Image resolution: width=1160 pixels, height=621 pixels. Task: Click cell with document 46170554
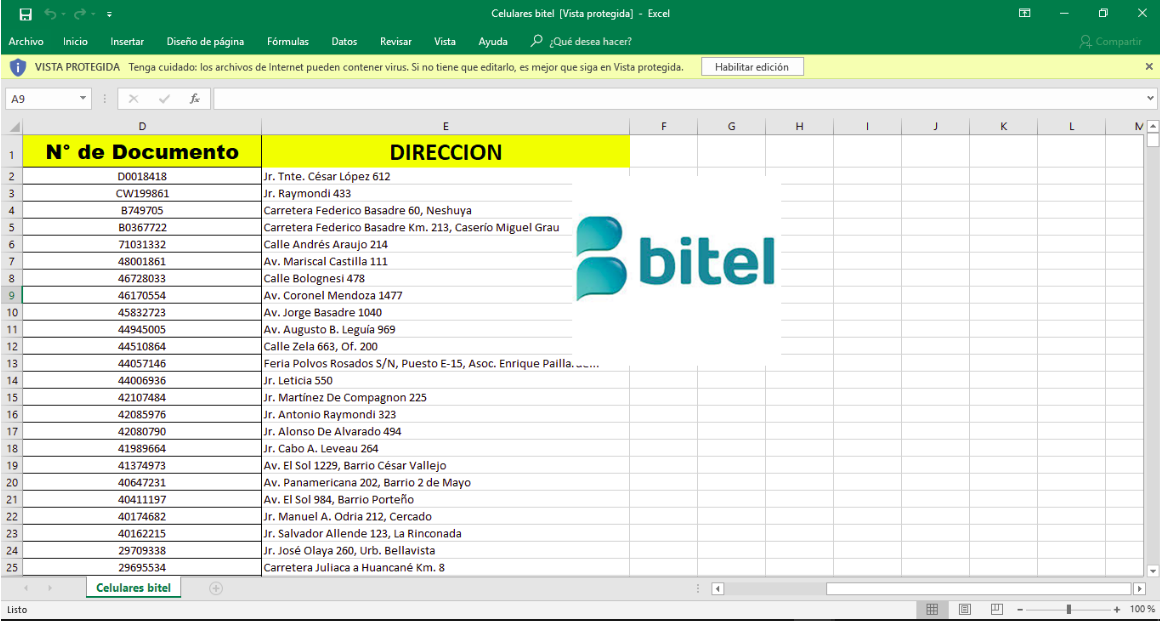point(142,295)
